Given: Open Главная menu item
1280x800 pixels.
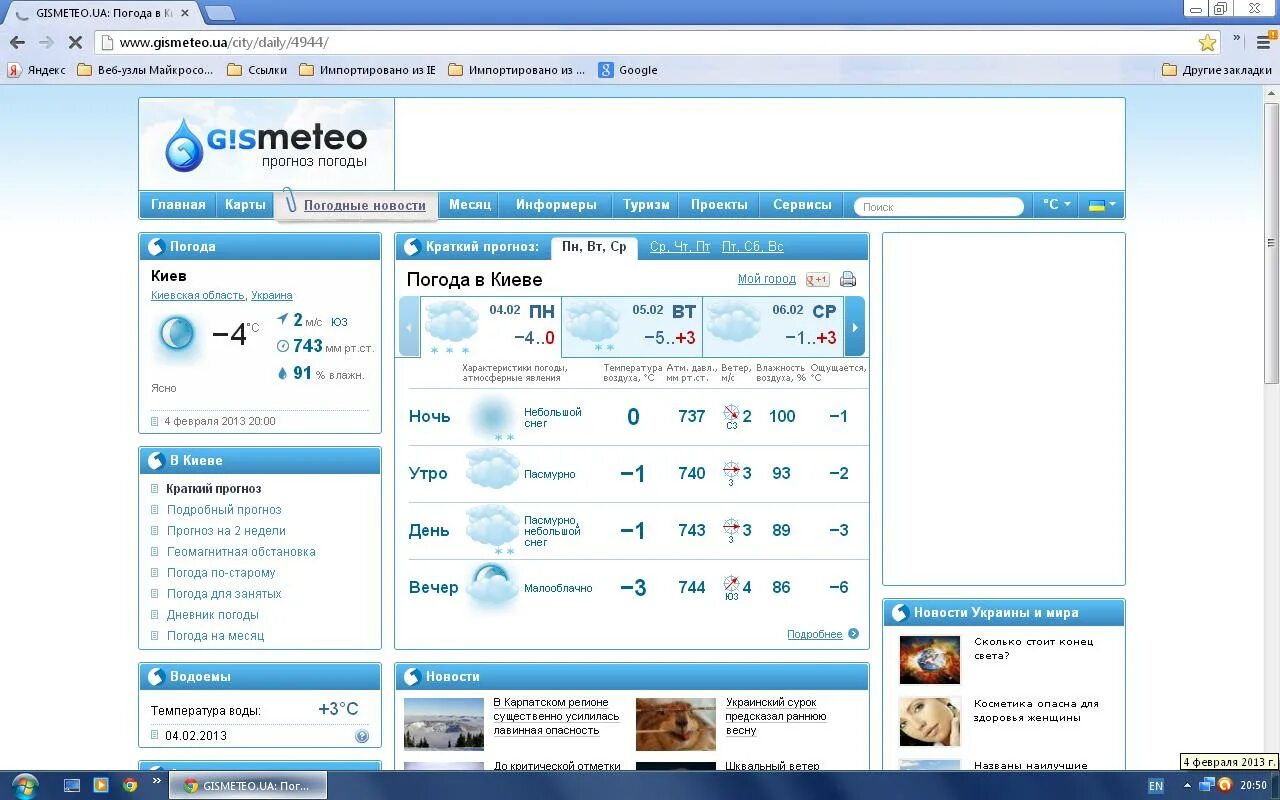Looking at the screenshot, I should click(x=178, y=204).
